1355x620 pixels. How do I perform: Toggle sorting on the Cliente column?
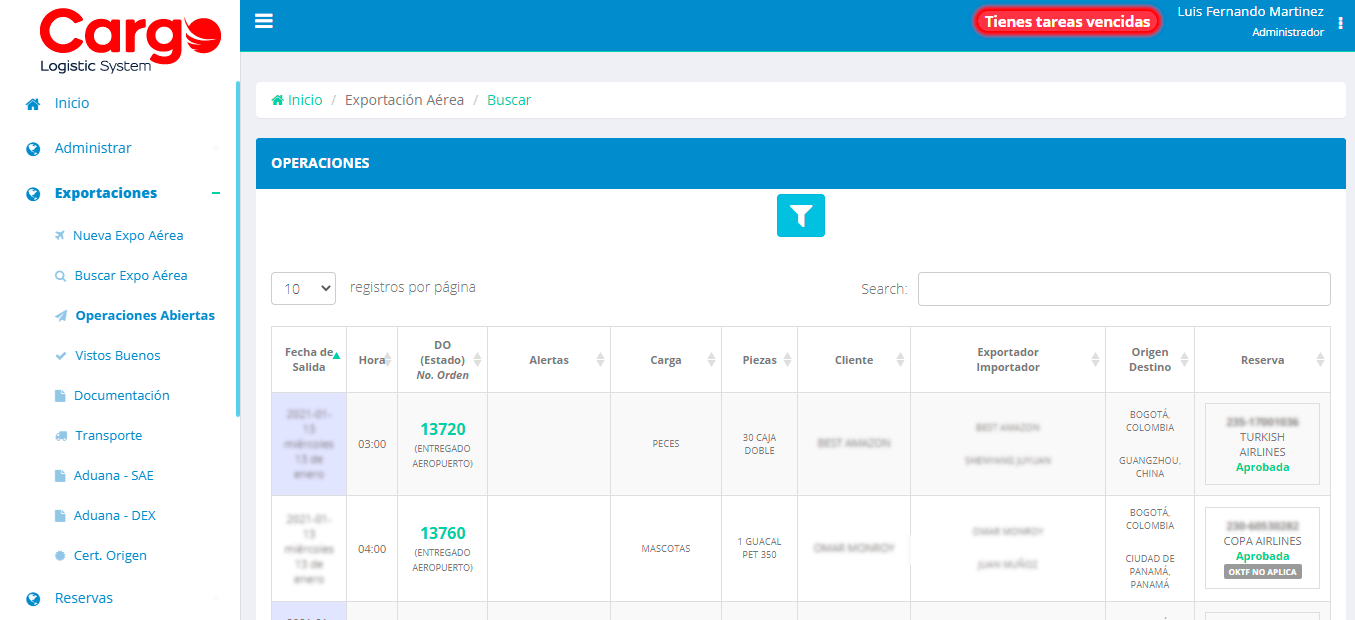(853, 359)
